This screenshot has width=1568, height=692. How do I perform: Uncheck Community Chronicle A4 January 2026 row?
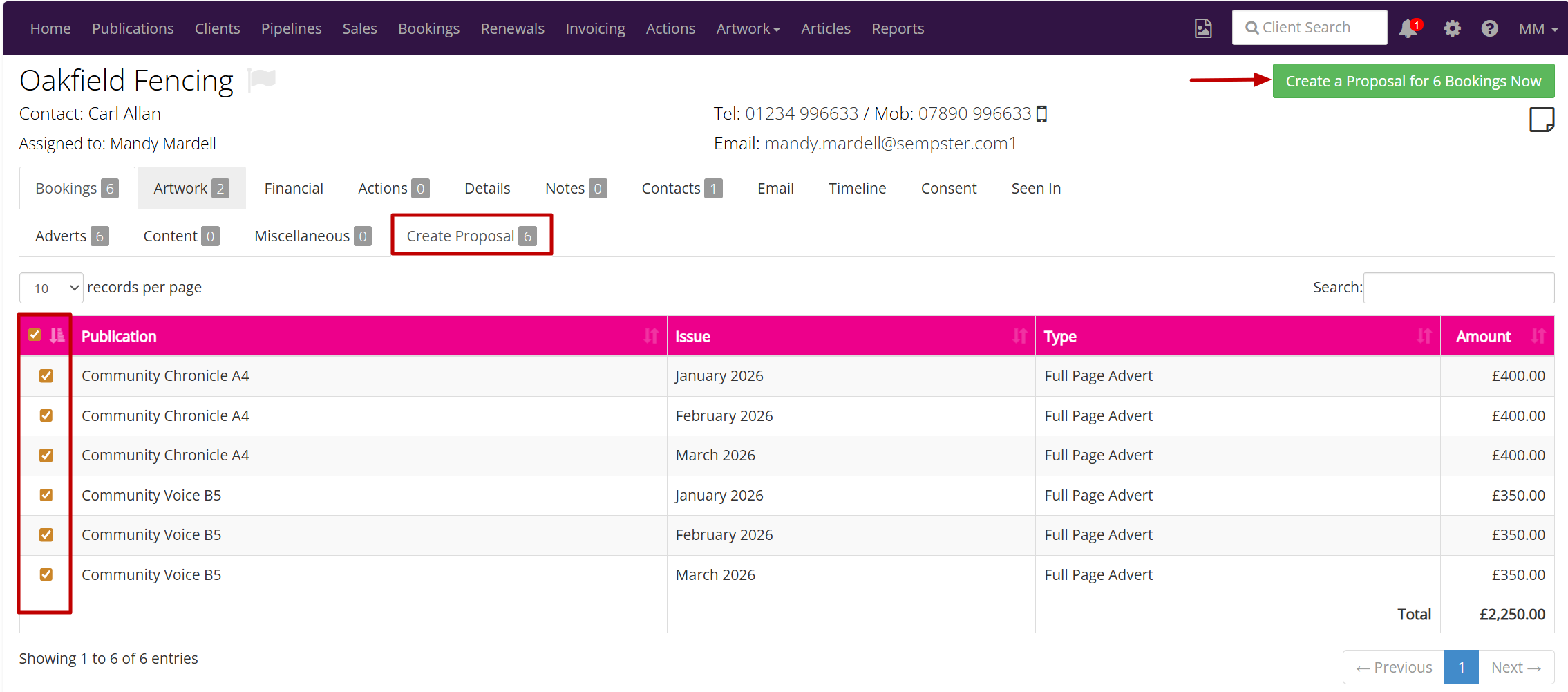[46, 376]
